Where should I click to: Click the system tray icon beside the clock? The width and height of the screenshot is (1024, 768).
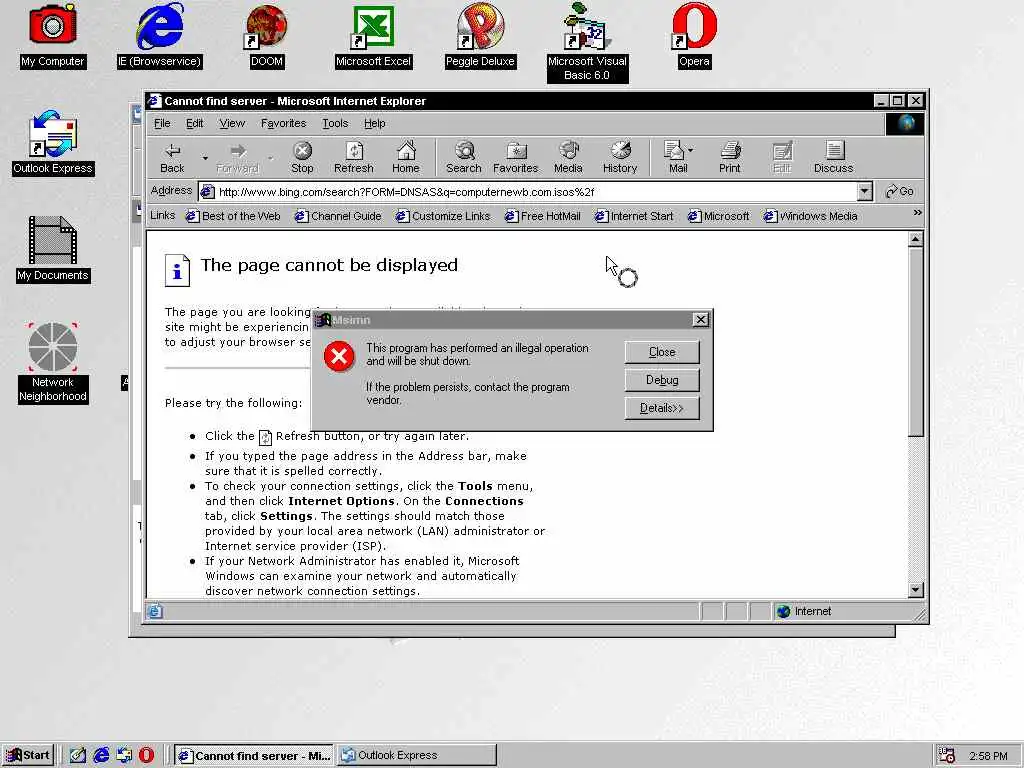947,755
